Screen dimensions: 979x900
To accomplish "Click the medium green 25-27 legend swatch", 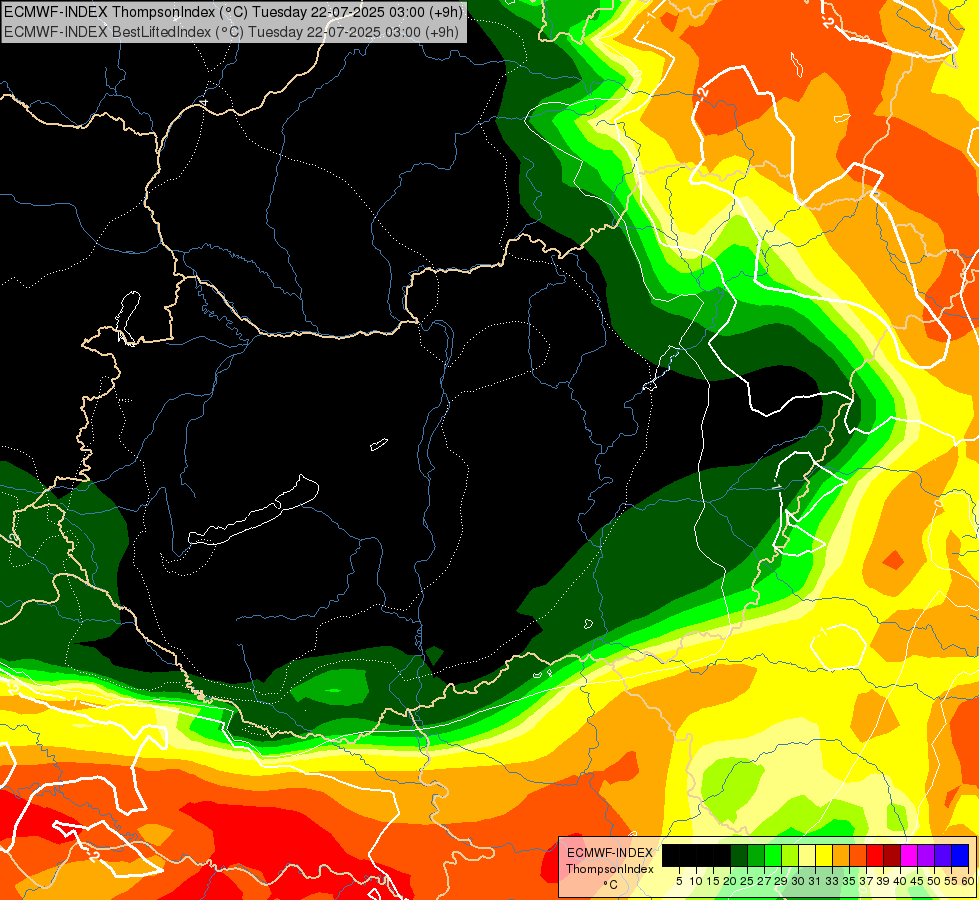I will click(x=755, y=855).
